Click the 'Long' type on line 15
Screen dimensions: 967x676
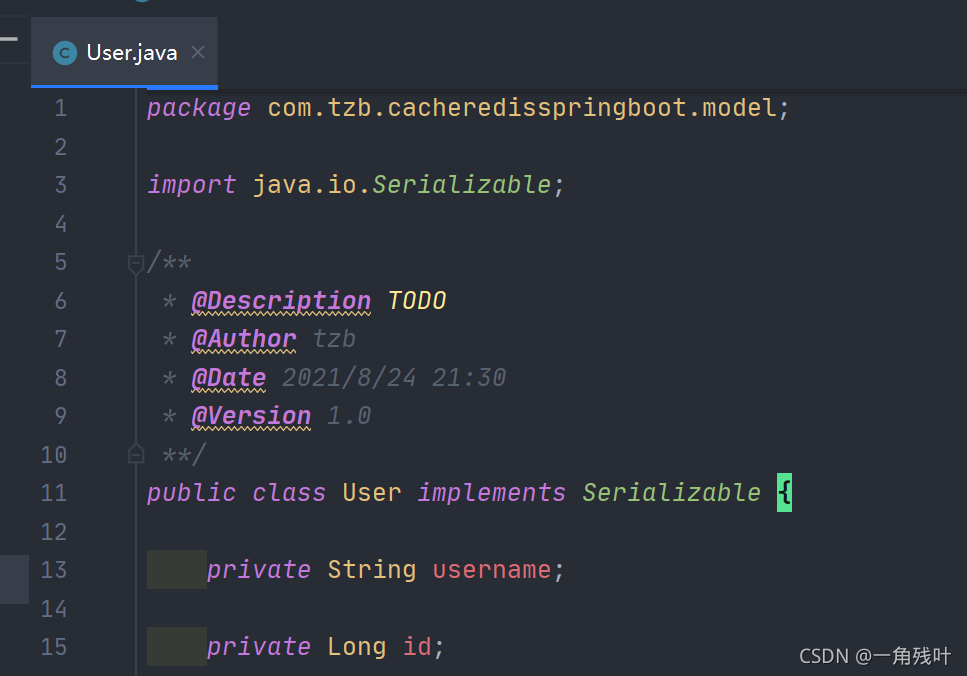tap(357, 647)
